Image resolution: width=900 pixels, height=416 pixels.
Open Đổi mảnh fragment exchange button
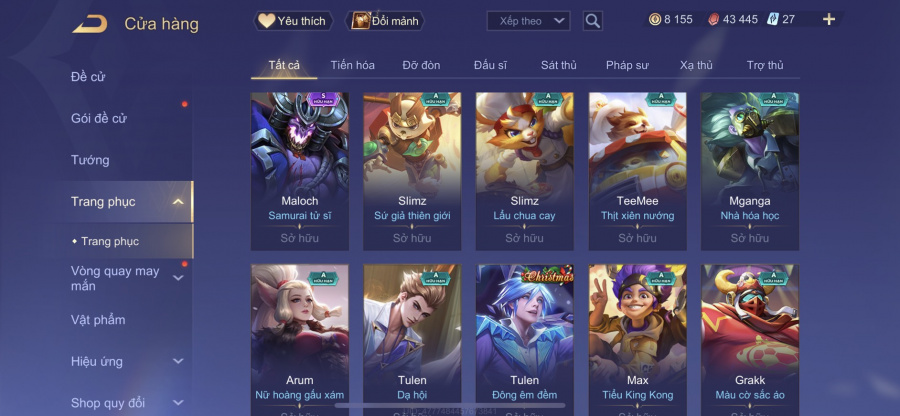pos(385,21)
